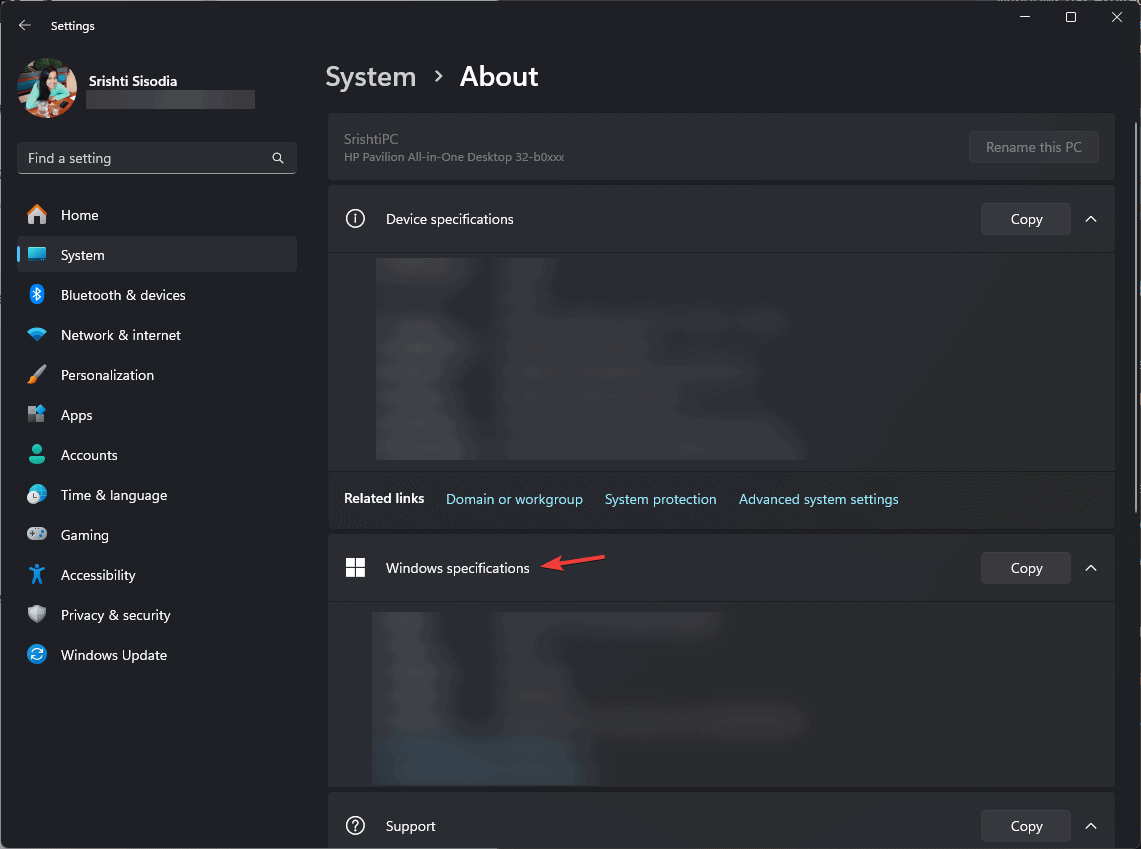Viewport: 1141px width, 849px height.
Task: Click the Privacy & security shield icon
Action: coord(37,615)
